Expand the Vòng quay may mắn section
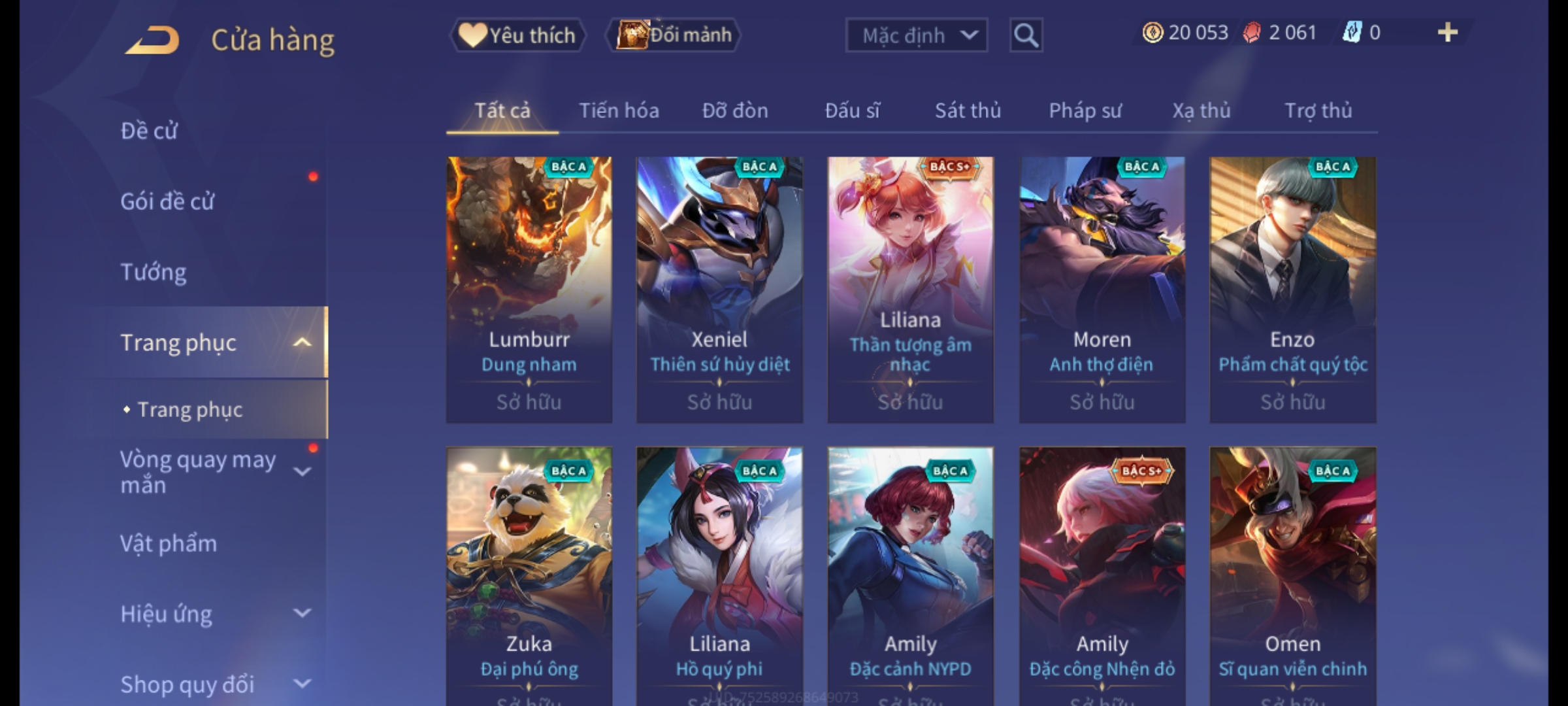Viewport: 1568px width, 706px height. [302, 471]
